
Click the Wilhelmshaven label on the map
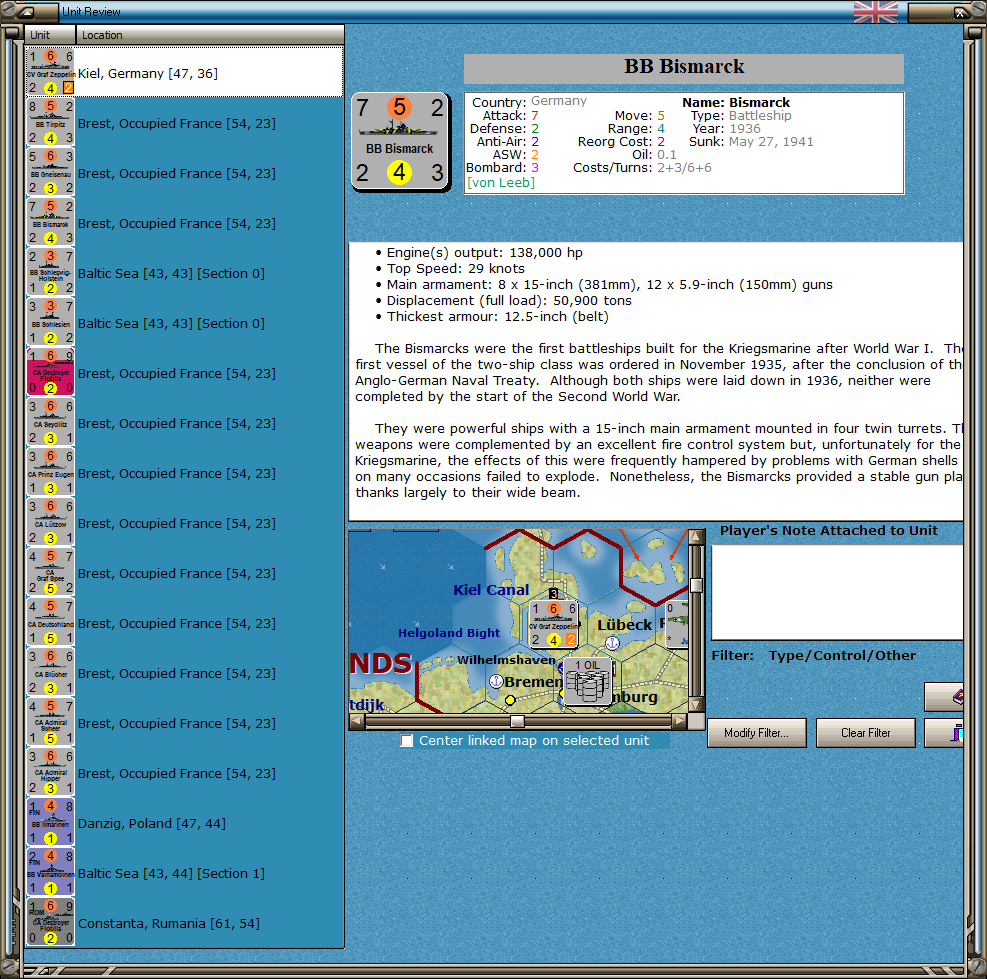(506, 660)
